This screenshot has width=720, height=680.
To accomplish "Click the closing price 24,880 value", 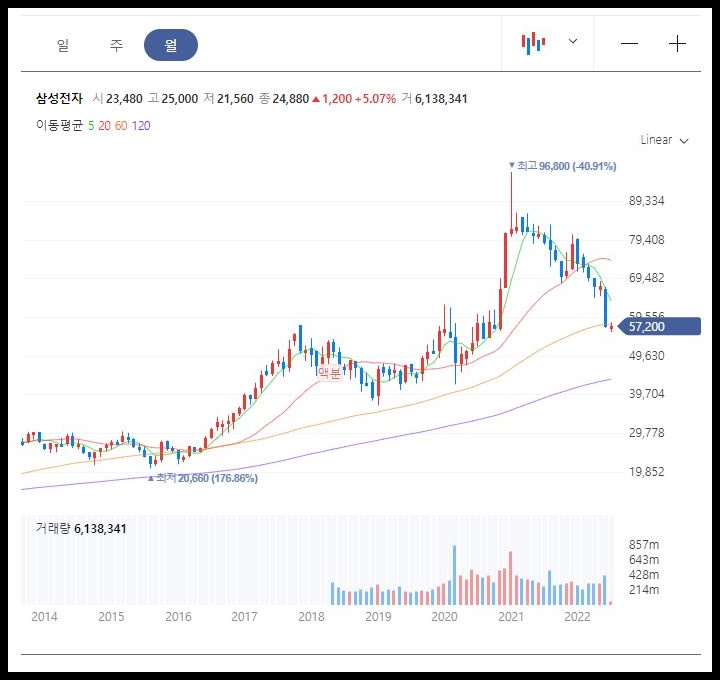I will [291, 99].
